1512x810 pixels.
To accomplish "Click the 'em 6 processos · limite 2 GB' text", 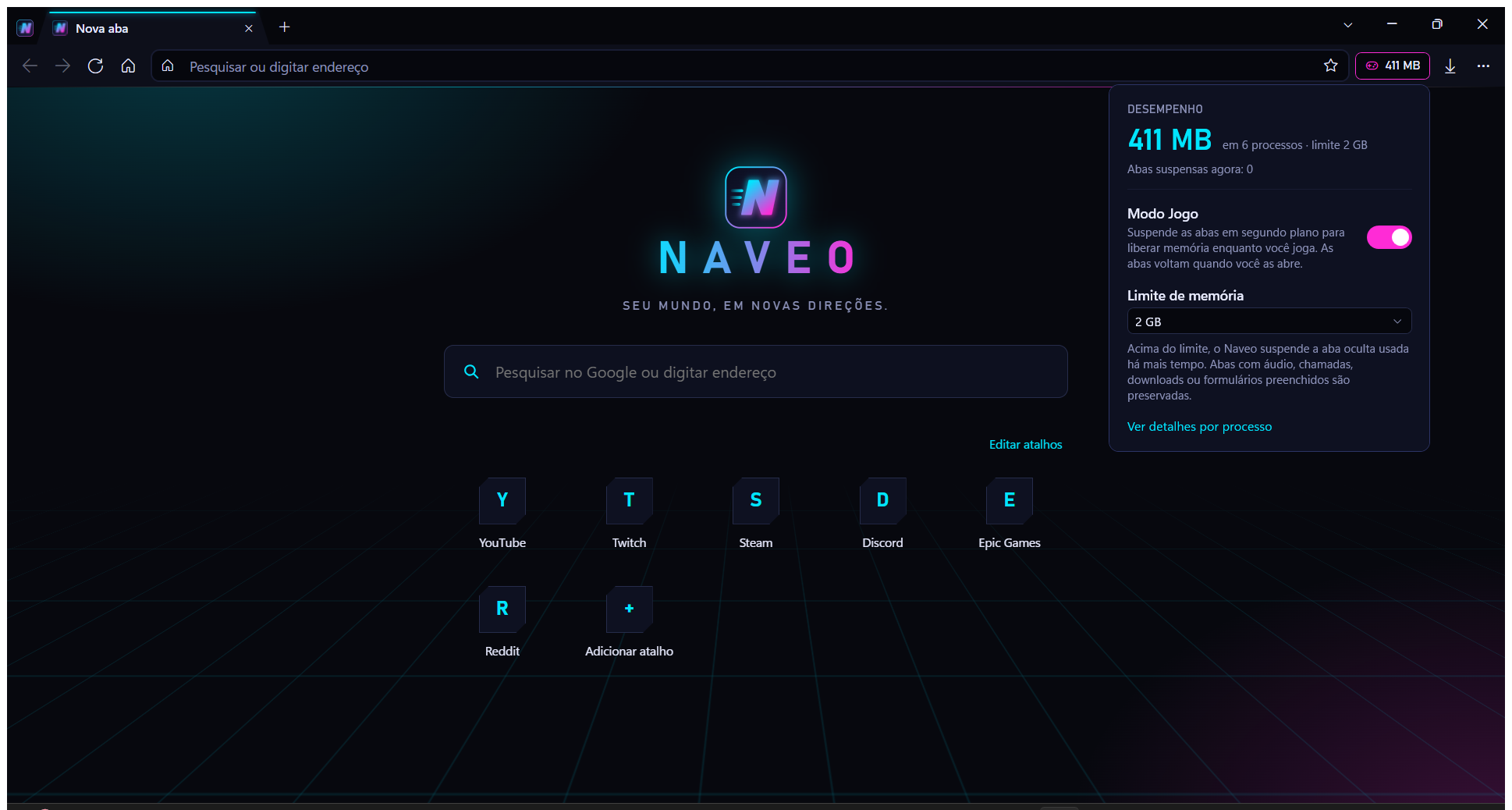I will (x=1294, y=145).
